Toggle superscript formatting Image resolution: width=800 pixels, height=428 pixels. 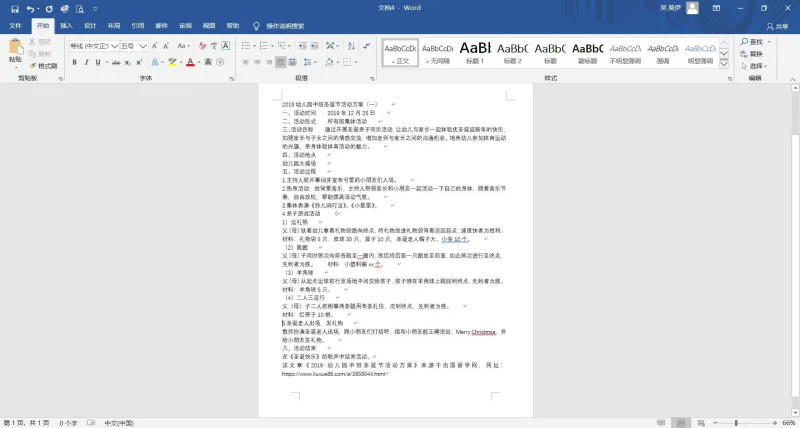coord(139,62)
